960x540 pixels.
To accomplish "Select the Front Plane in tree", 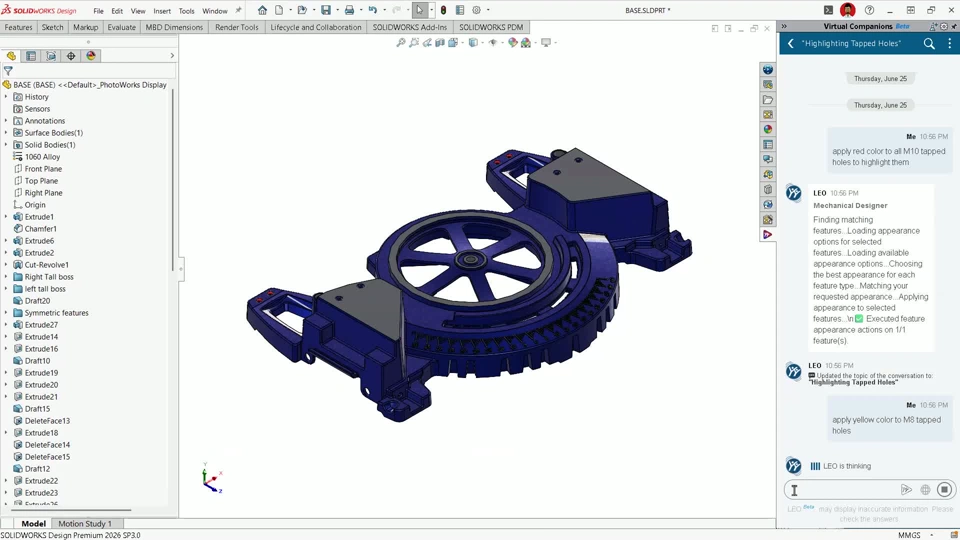I will (x=43, y=169).
